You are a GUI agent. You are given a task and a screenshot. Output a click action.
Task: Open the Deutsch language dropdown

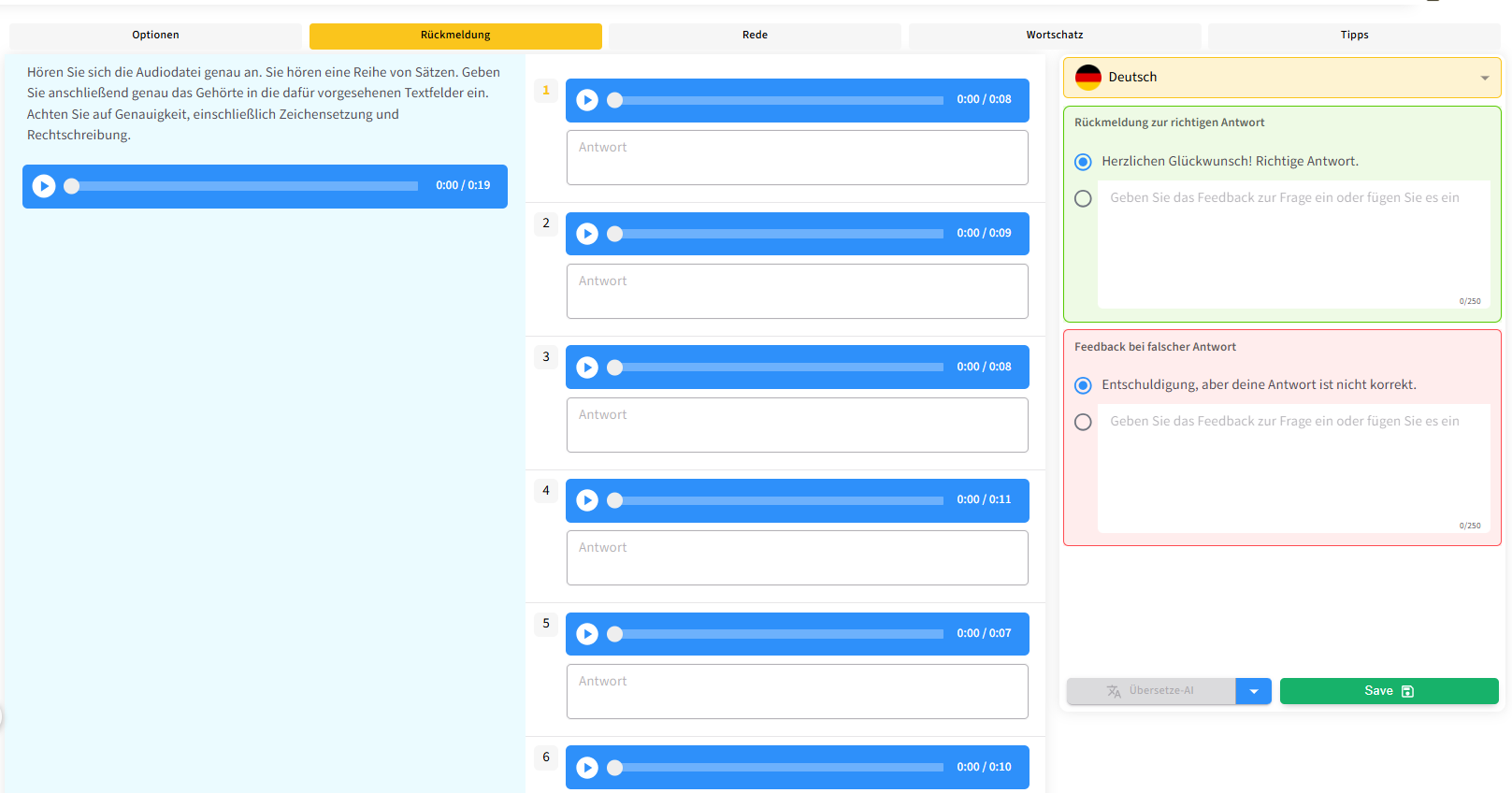coord(1484,78)
